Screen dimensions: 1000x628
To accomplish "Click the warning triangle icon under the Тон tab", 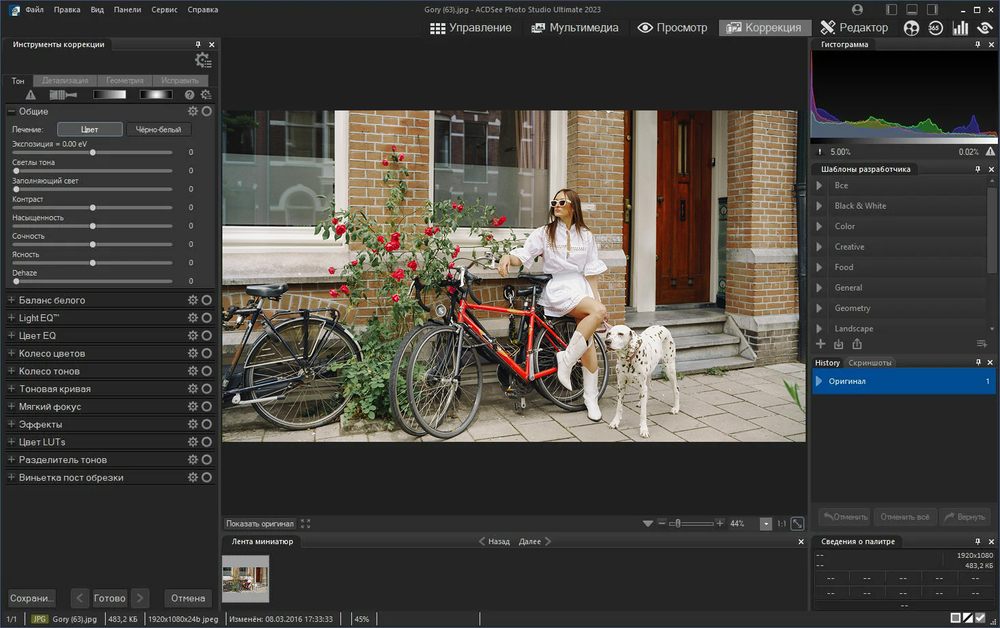I will [29, 94].
